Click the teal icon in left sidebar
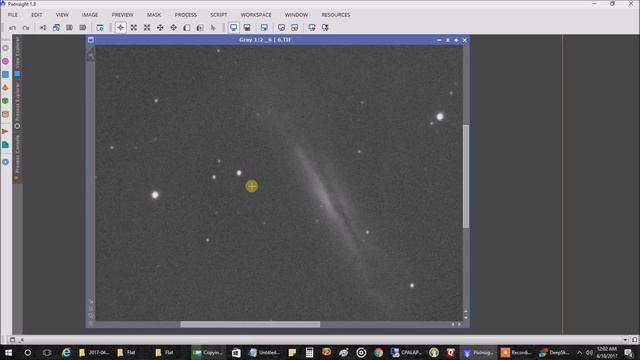The image size is (640, 360). (x=5, y=145)
